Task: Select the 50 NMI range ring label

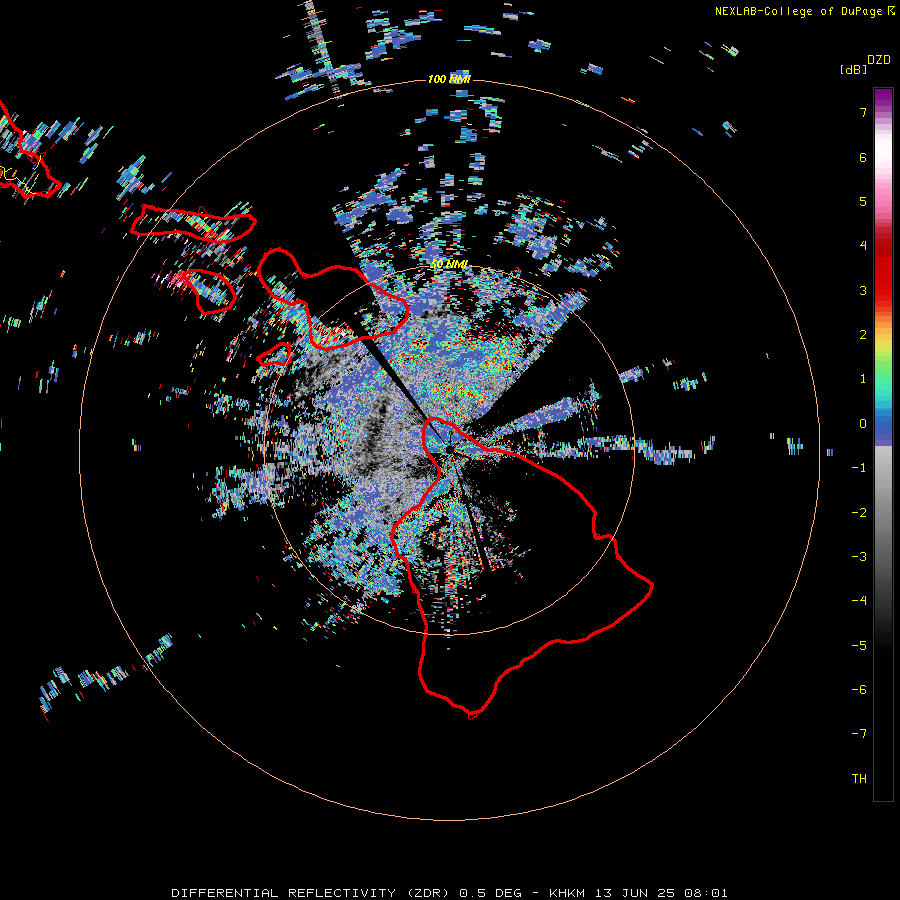Action: tap(449, 264)
